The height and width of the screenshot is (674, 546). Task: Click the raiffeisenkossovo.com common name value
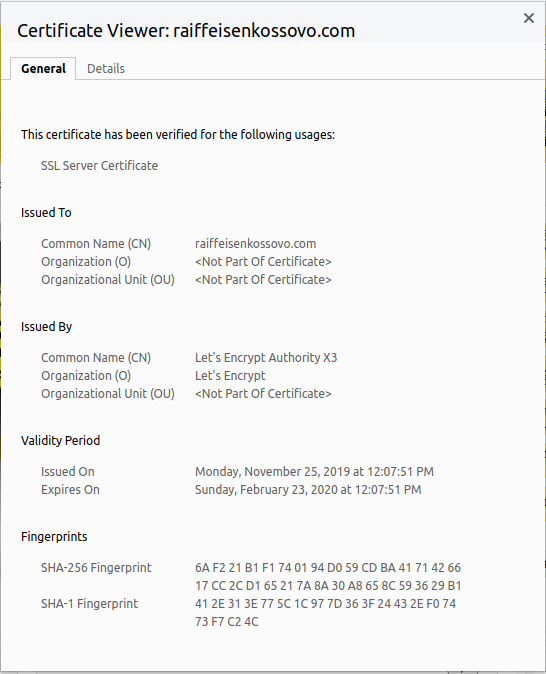tap(255, 244)
